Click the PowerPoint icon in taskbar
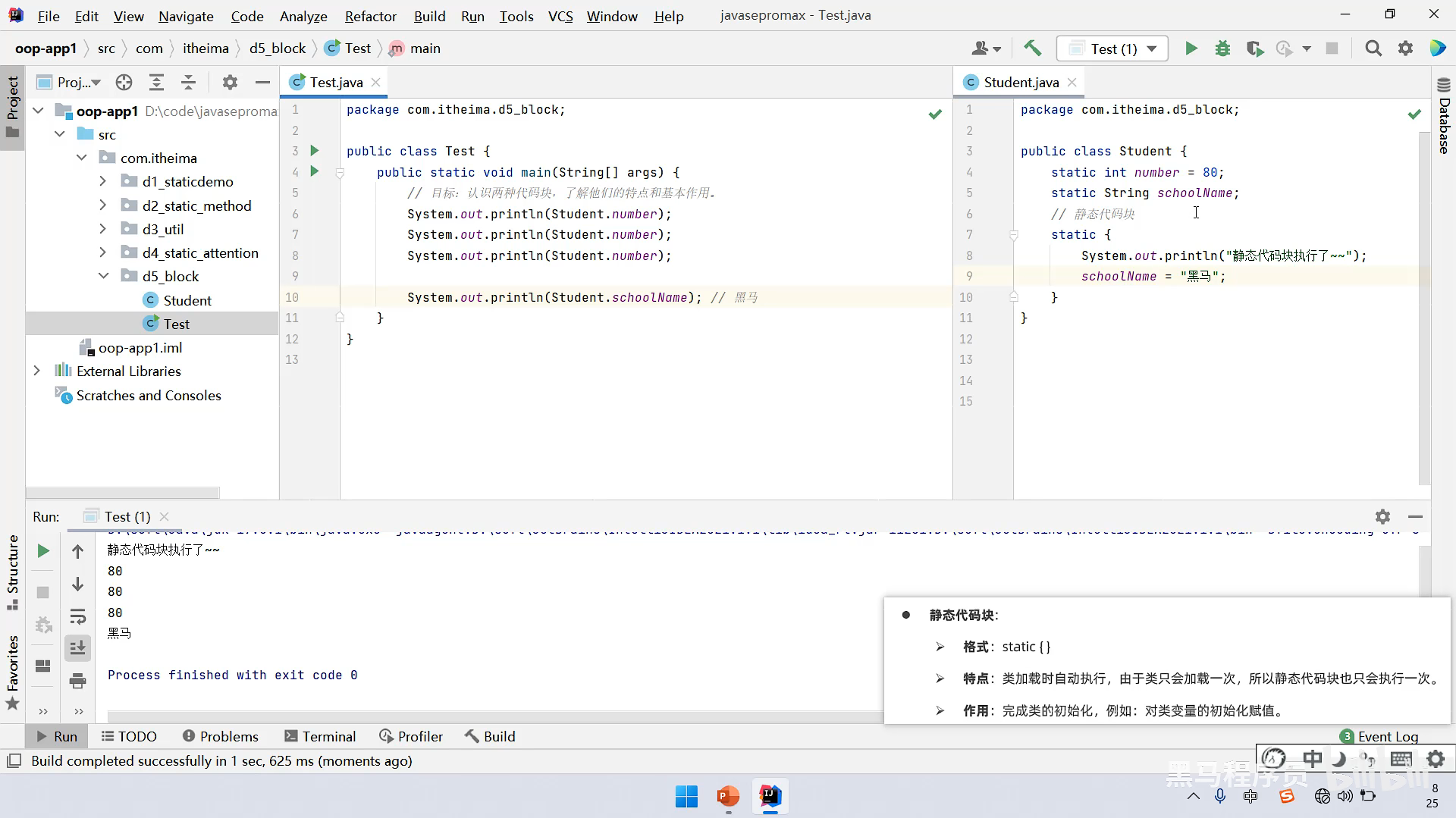1456x818 pixels. (727, 796)
